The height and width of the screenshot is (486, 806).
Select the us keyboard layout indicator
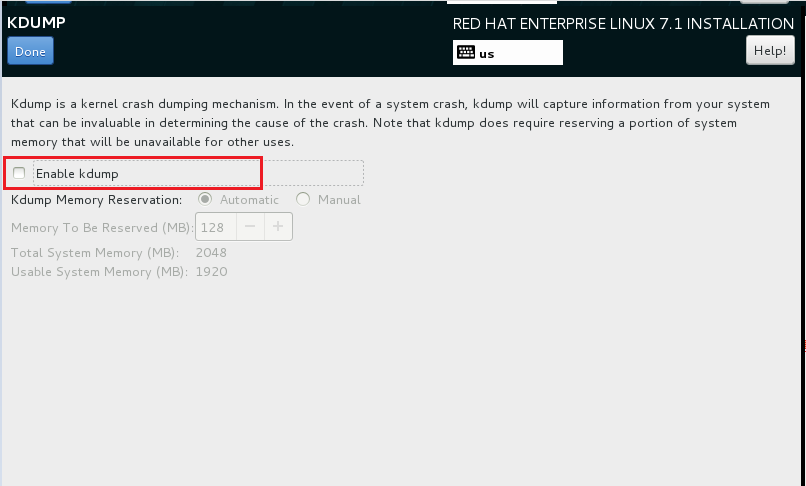(507, 52)
